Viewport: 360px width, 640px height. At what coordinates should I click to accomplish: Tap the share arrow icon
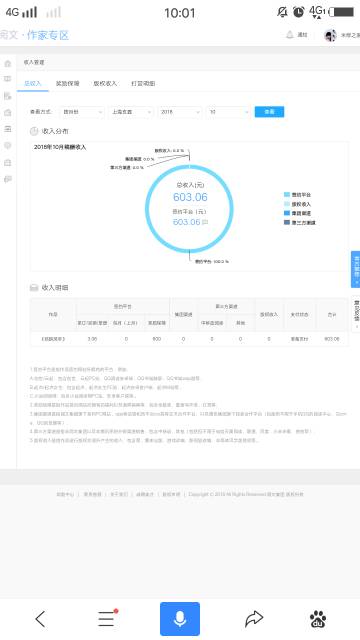click(254, 619)
